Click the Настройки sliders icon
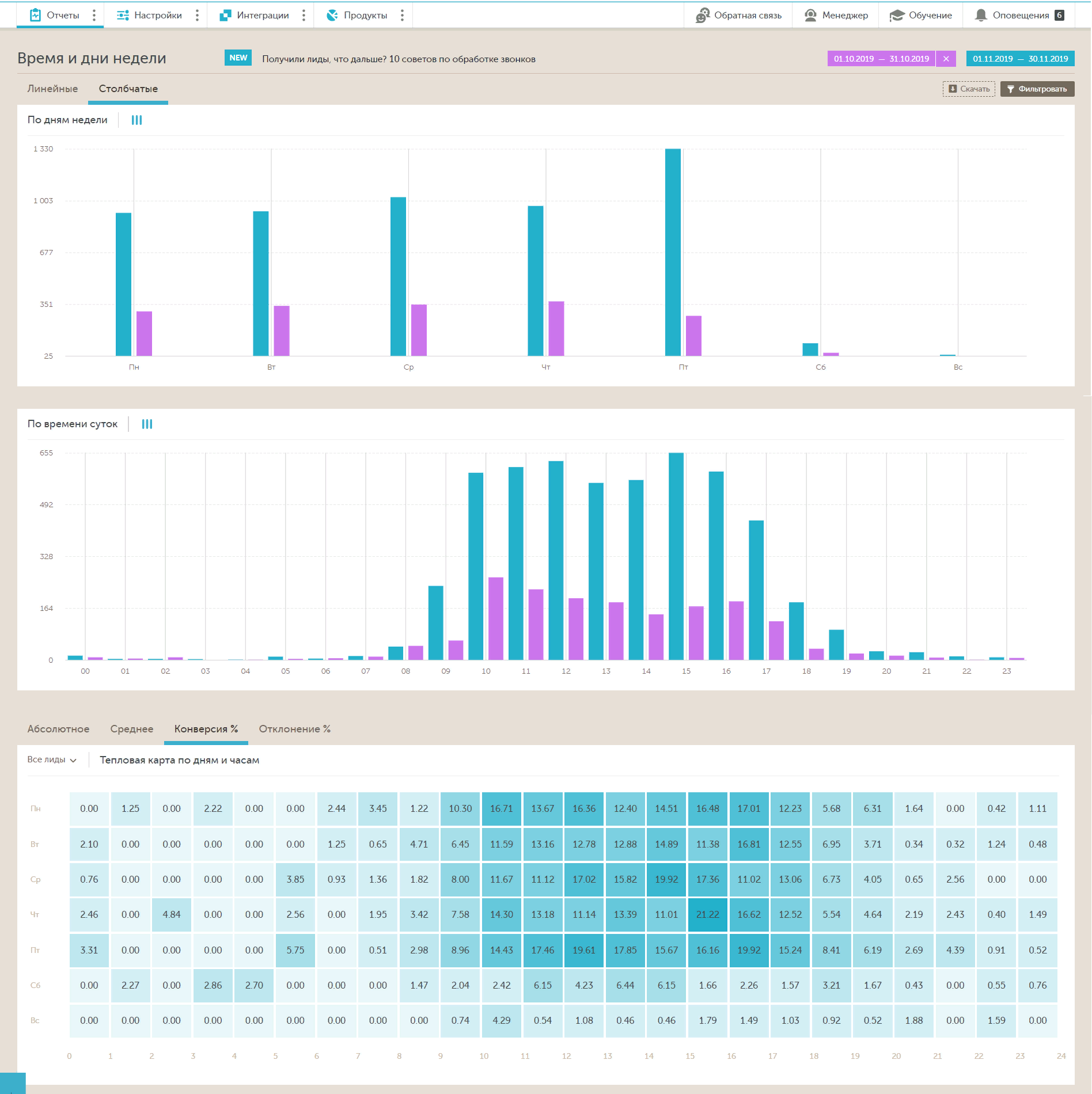 click(123, 16)
